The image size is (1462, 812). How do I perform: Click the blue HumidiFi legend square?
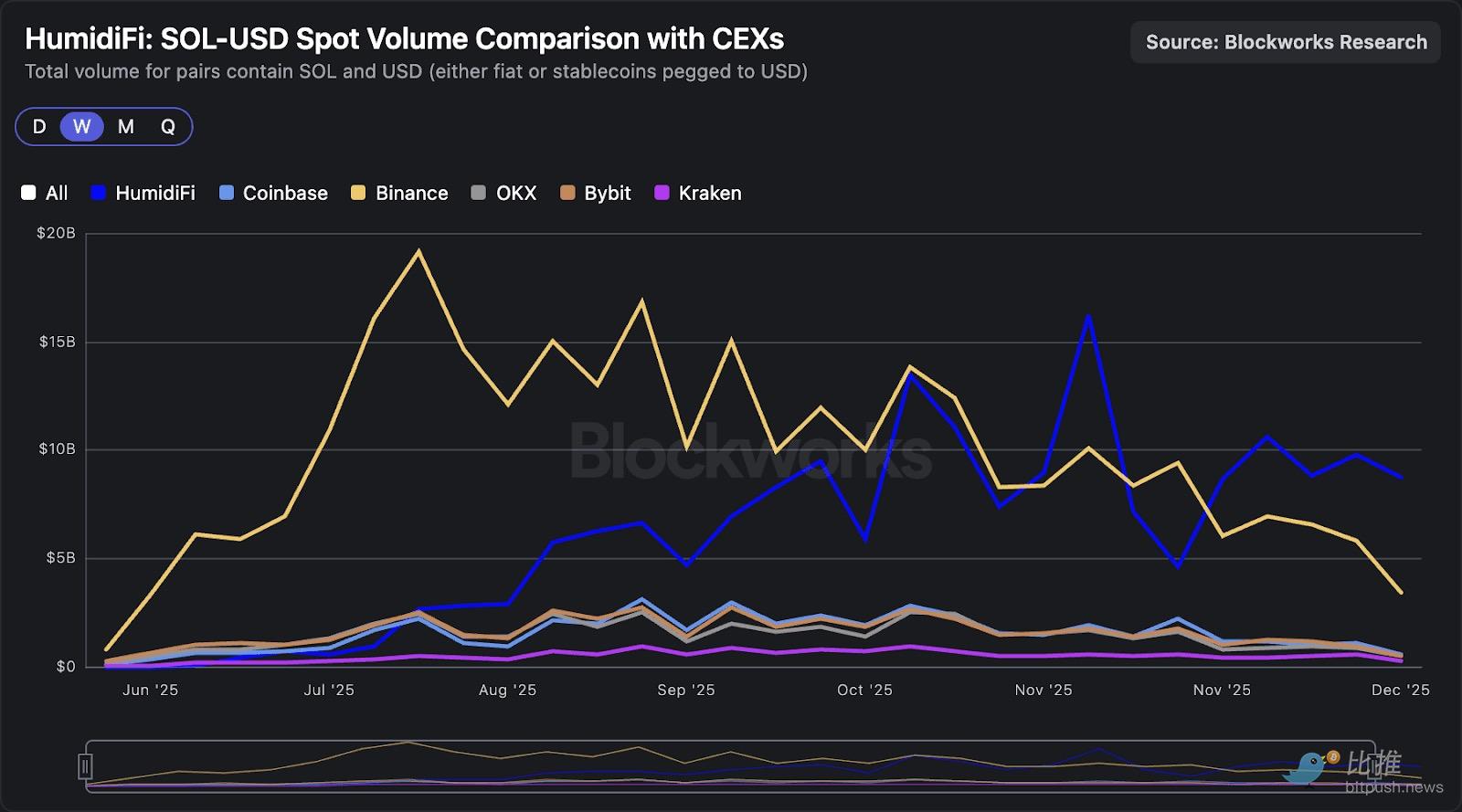pos(99,193)
